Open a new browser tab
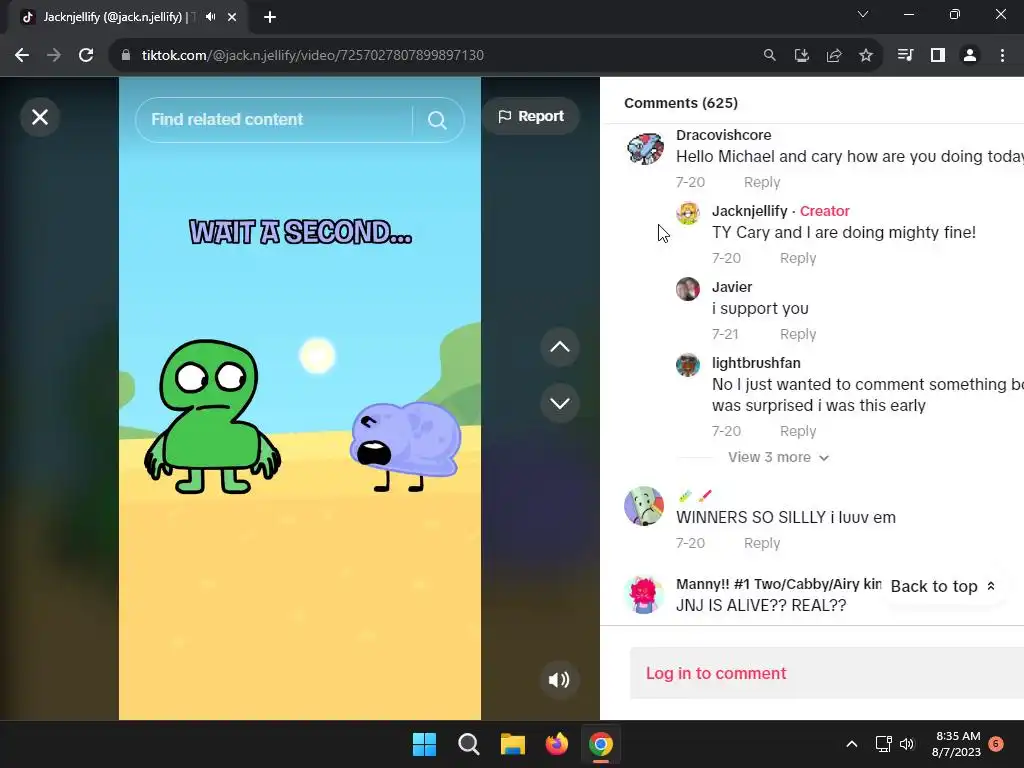The image size is (1024, 768). tap(270, 17)
